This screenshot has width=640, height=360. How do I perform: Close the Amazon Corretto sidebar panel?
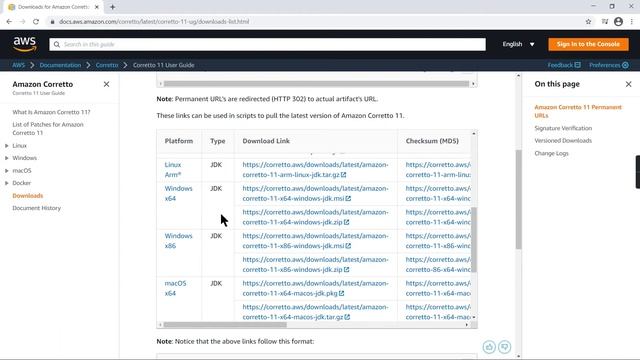pos(107,84)
